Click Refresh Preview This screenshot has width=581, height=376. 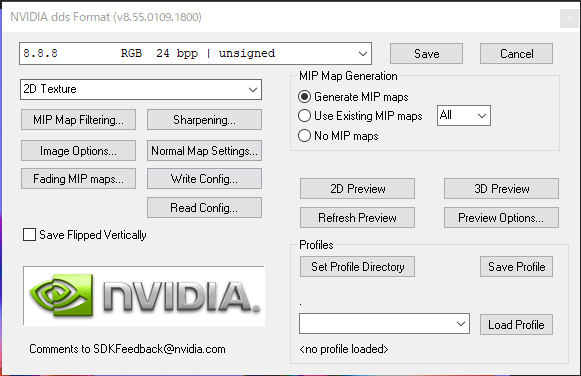pyautogui.click(x=357, y=217)
